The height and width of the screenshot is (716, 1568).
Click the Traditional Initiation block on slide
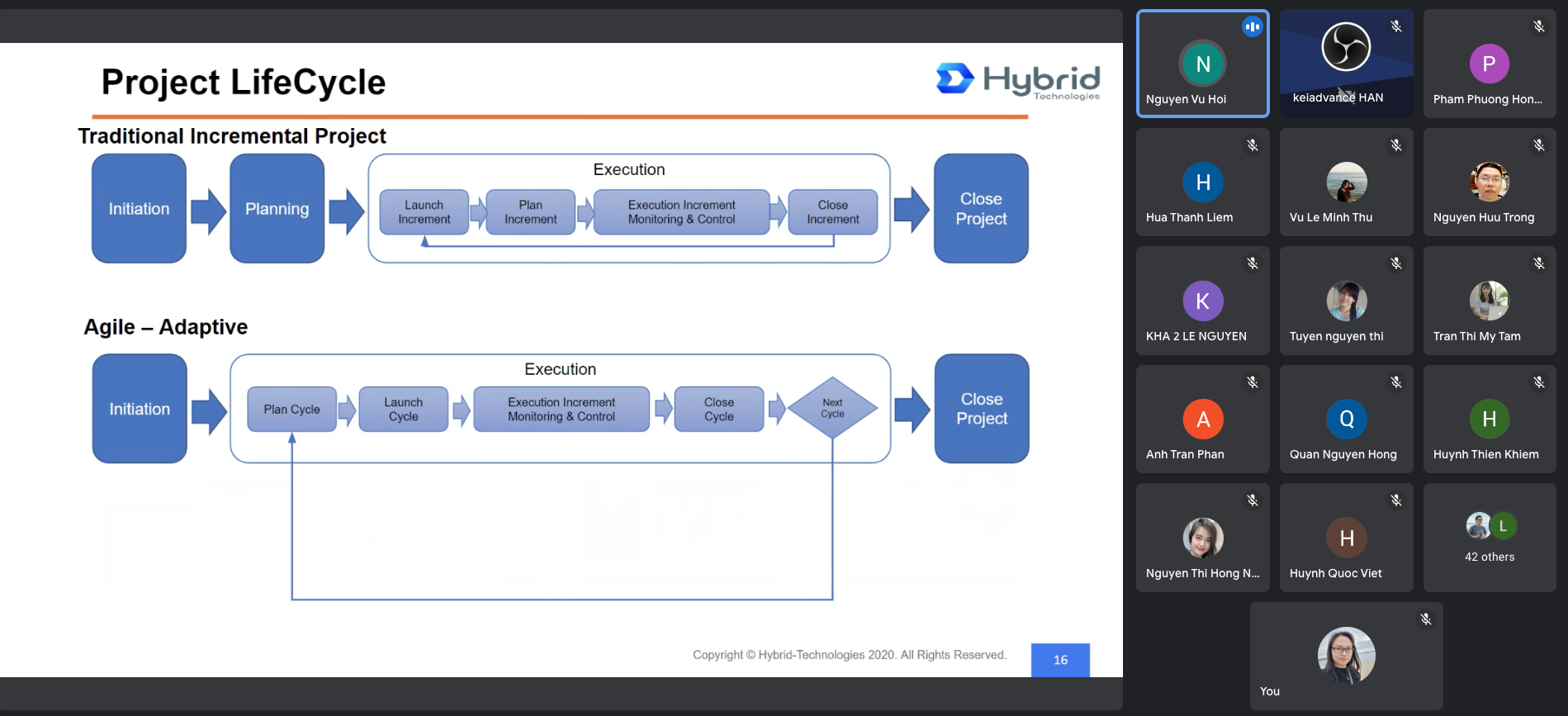tap(139, 208)
